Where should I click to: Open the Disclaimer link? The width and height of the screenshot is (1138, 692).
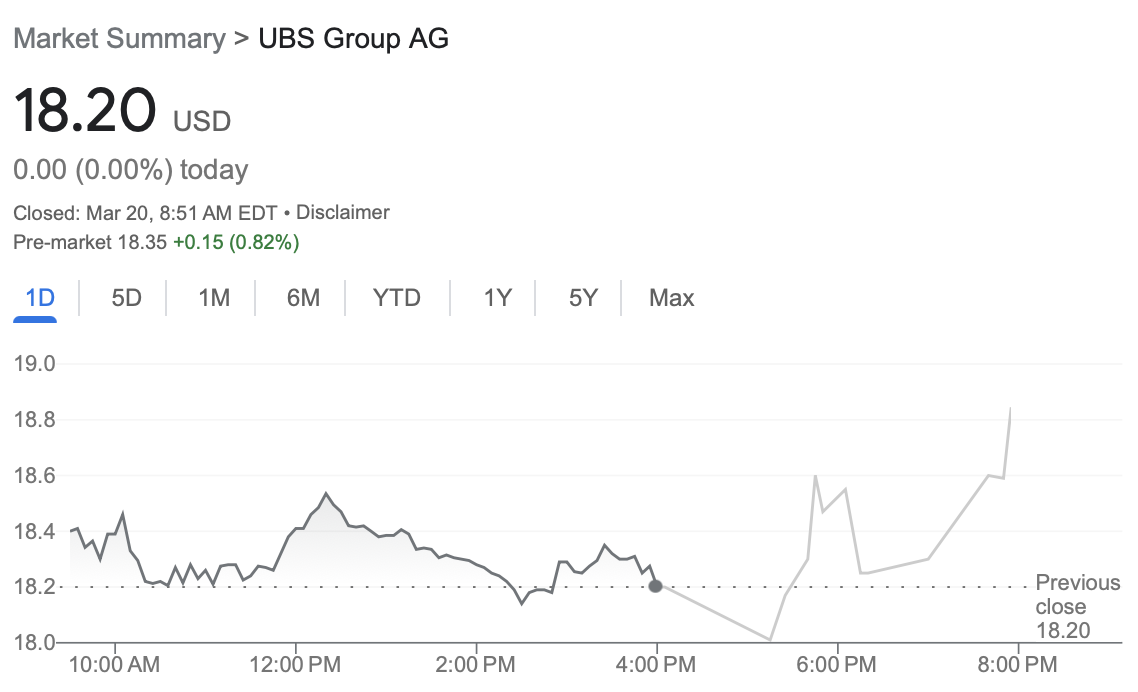[343, 213]
